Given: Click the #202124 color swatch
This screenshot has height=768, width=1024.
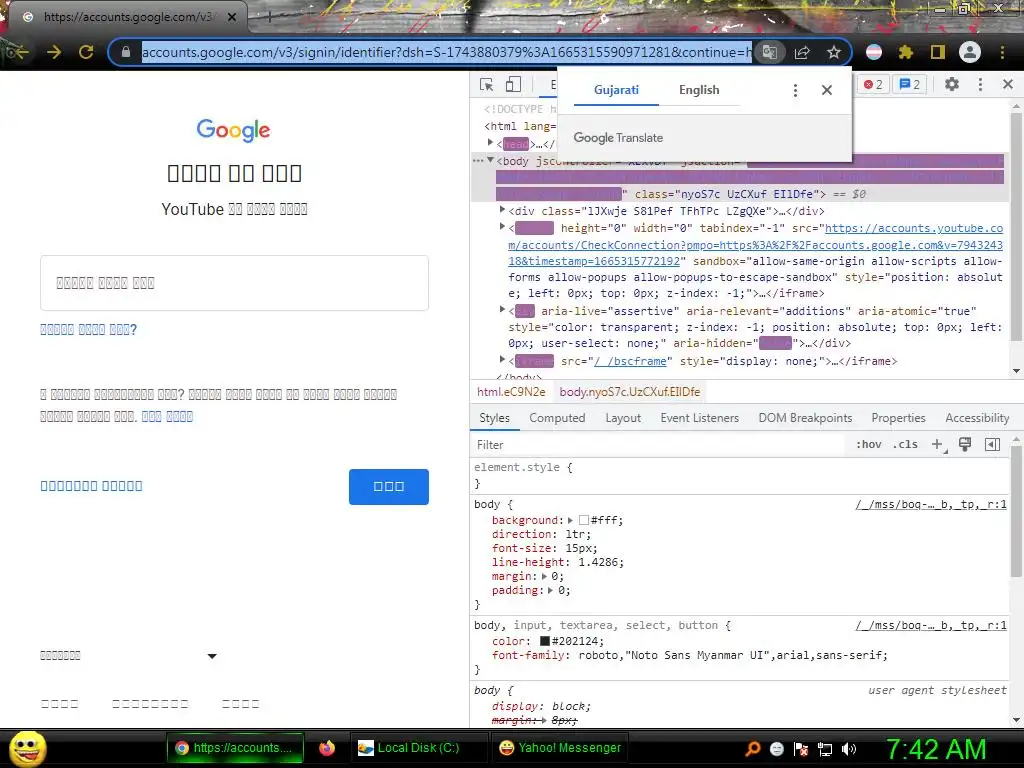Looking at the screenshot, I should [x=545, y=641].
